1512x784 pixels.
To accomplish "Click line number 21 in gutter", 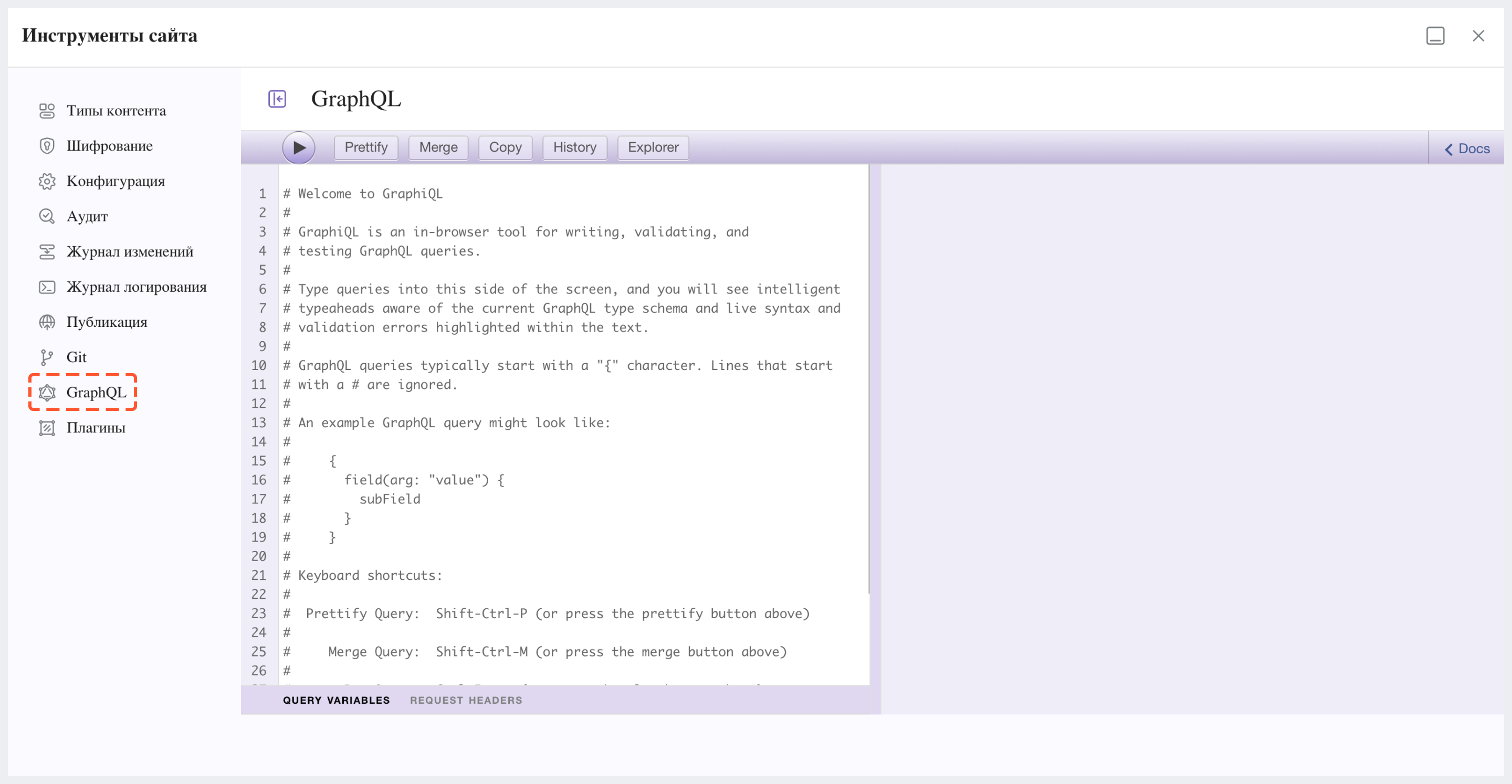I will (x=259, y=576).
